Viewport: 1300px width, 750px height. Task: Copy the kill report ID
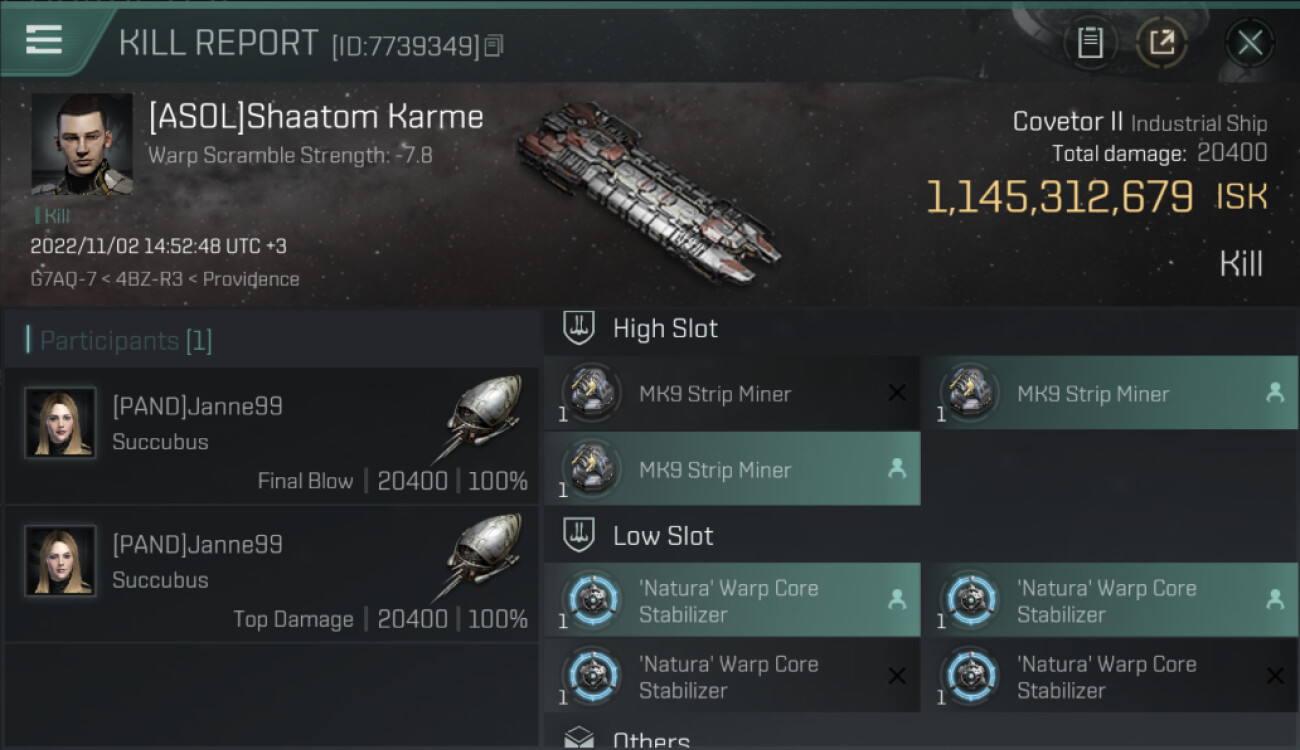tap(494, 46)
